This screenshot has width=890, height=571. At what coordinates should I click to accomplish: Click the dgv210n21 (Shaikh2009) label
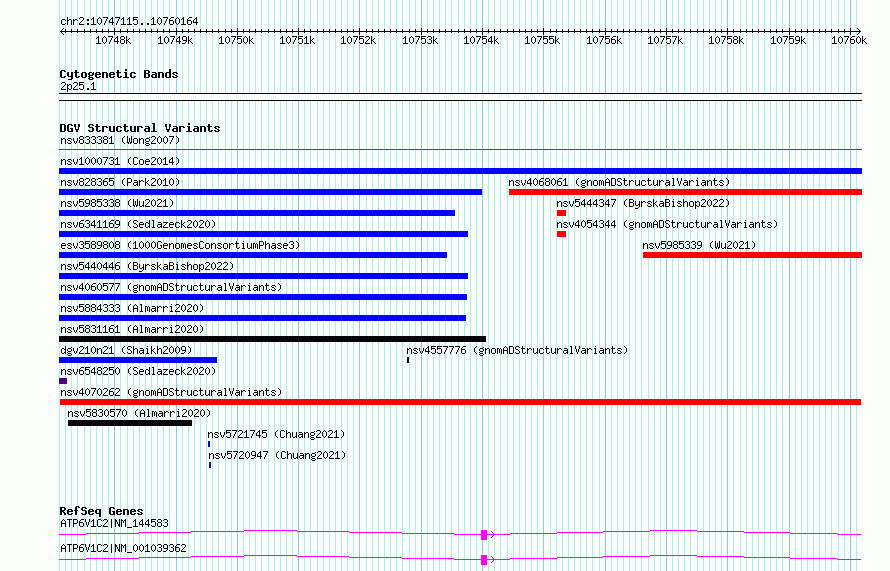(126, 350)
